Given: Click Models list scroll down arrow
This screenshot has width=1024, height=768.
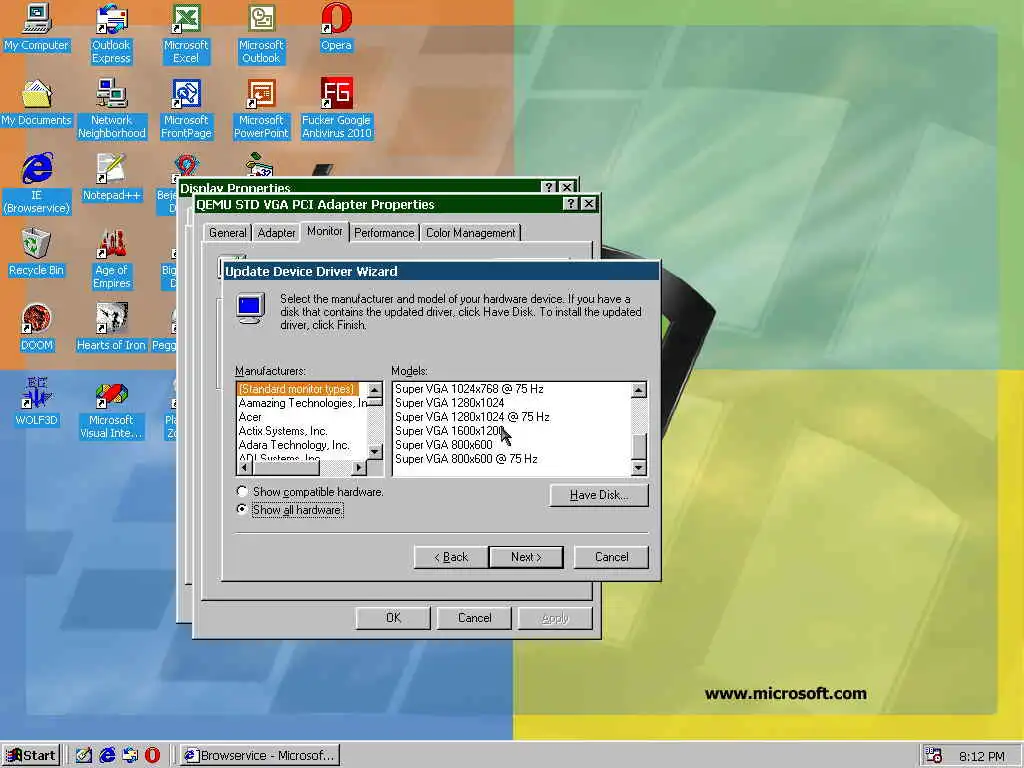Looking at the screenshot, I should coord(639,468).
